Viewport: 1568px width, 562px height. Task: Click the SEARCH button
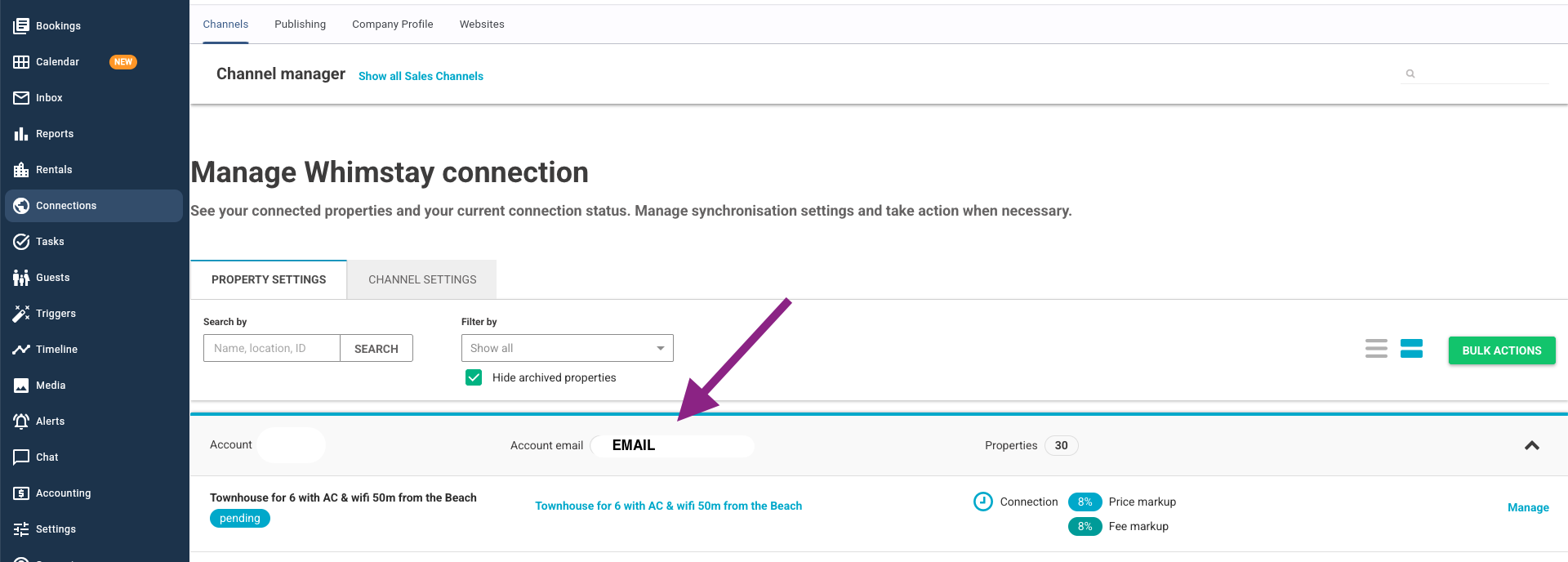tap(376, 348)
